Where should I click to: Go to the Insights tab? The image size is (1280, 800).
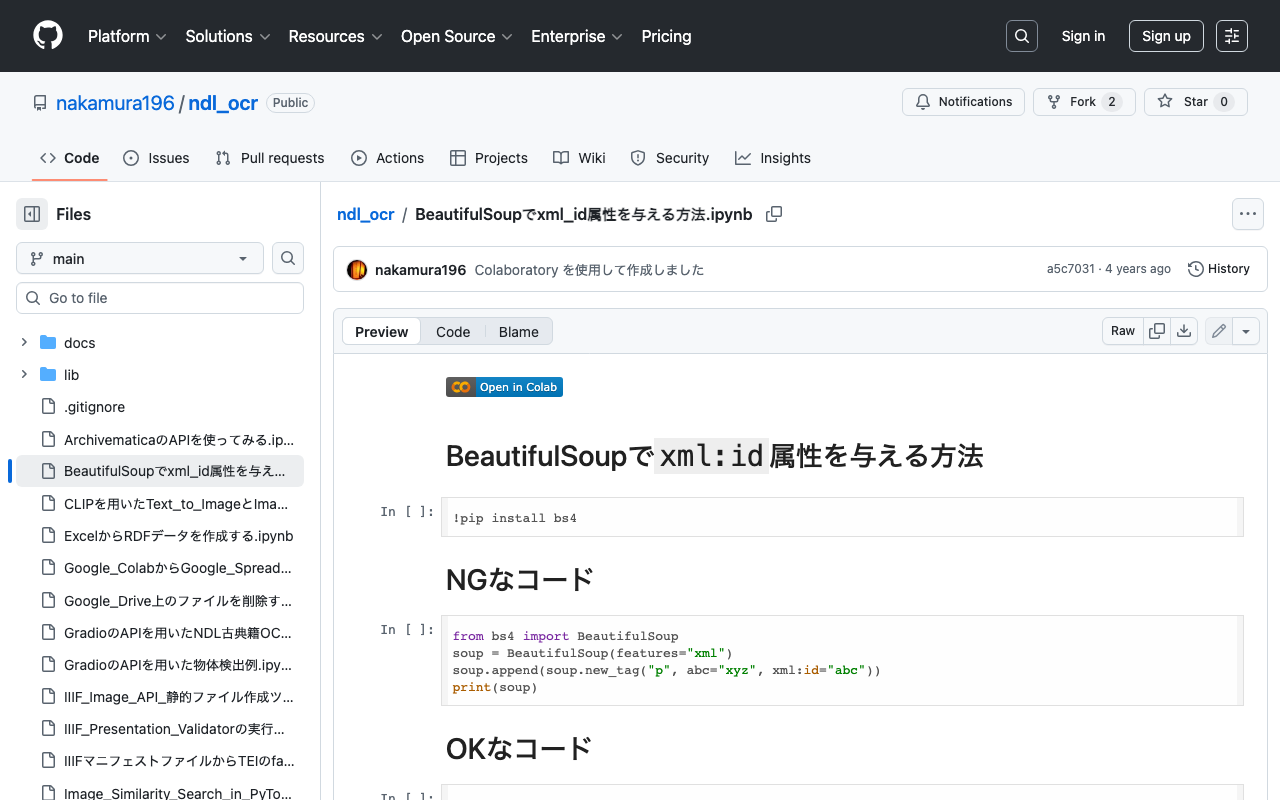773,158
